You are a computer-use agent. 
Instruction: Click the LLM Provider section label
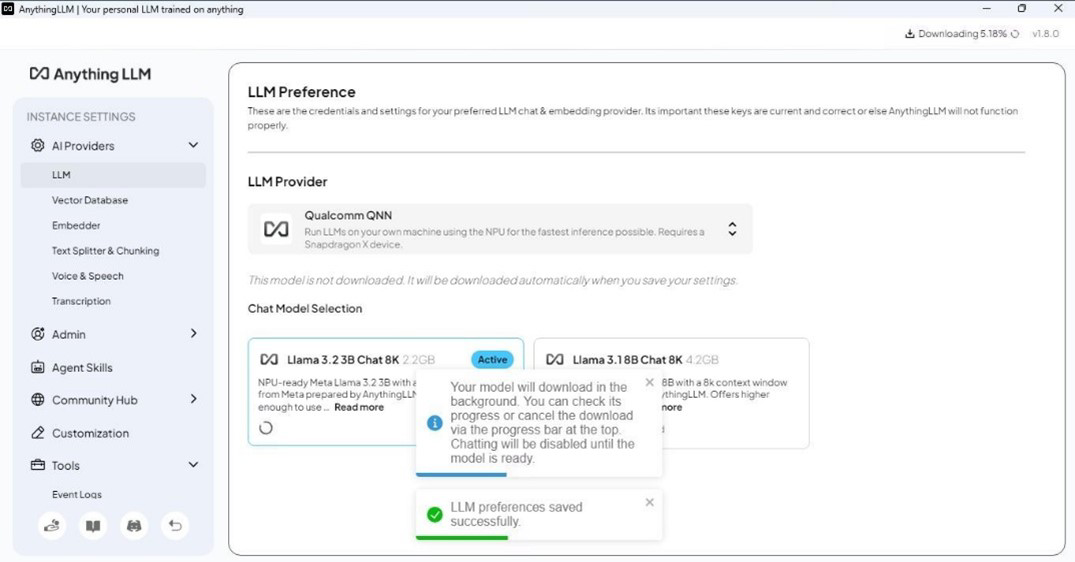point(287,182)
